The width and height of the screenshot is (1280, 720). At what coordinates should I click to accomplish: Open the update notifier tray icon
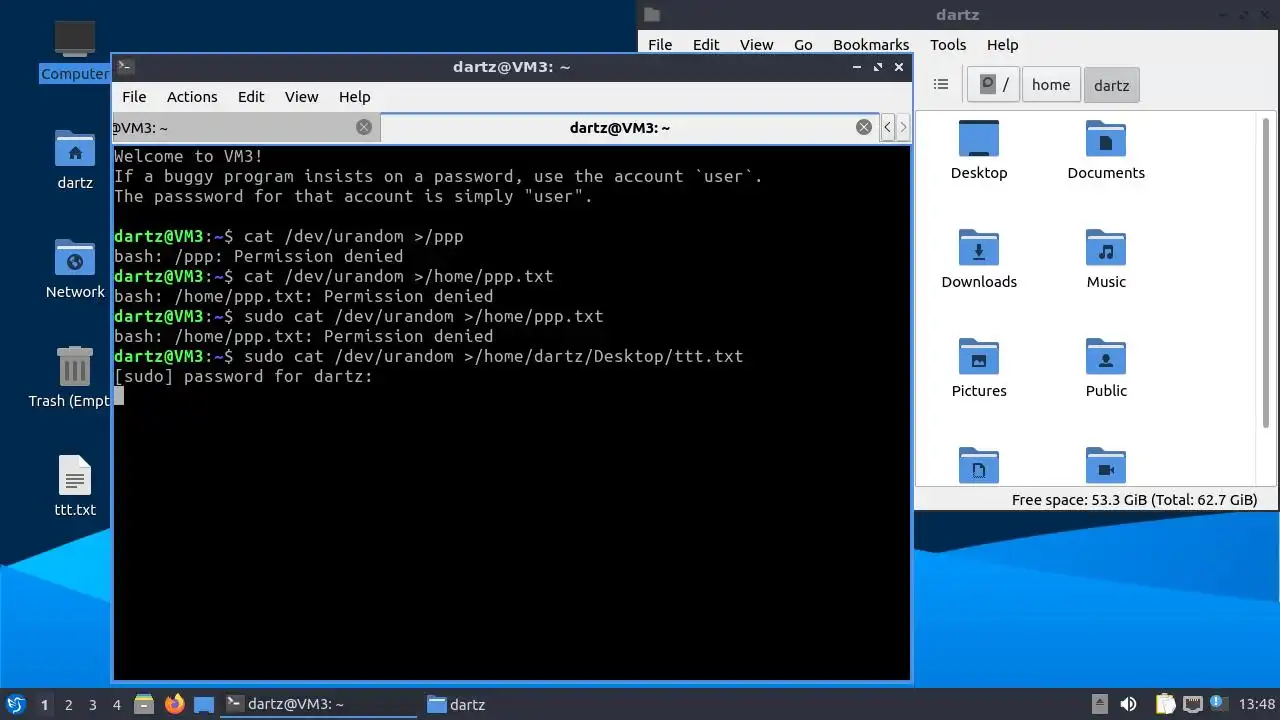coord(1219,704)
